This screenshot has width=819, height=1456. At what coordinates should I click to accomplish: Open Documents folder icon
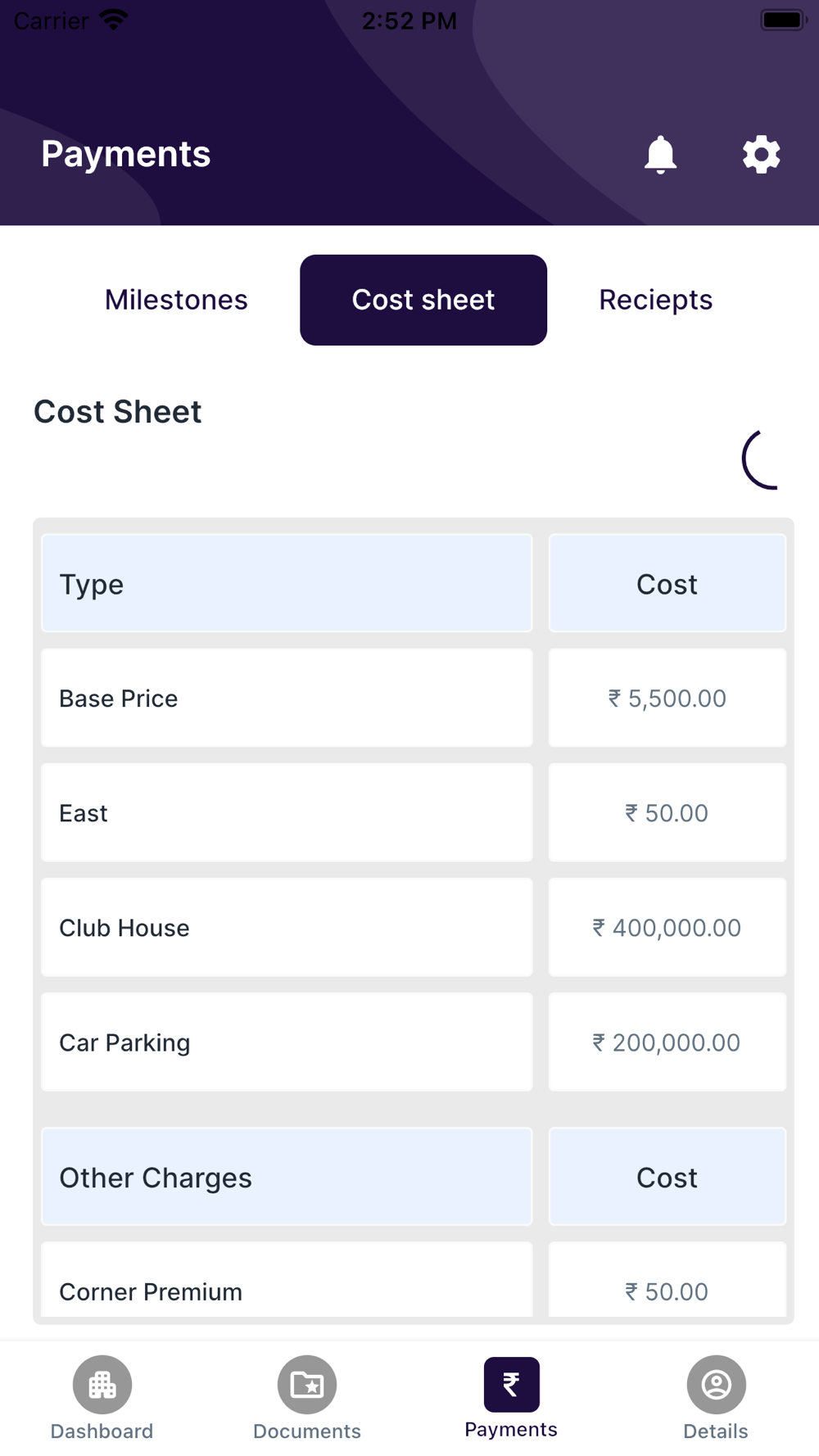[307, 1385]
